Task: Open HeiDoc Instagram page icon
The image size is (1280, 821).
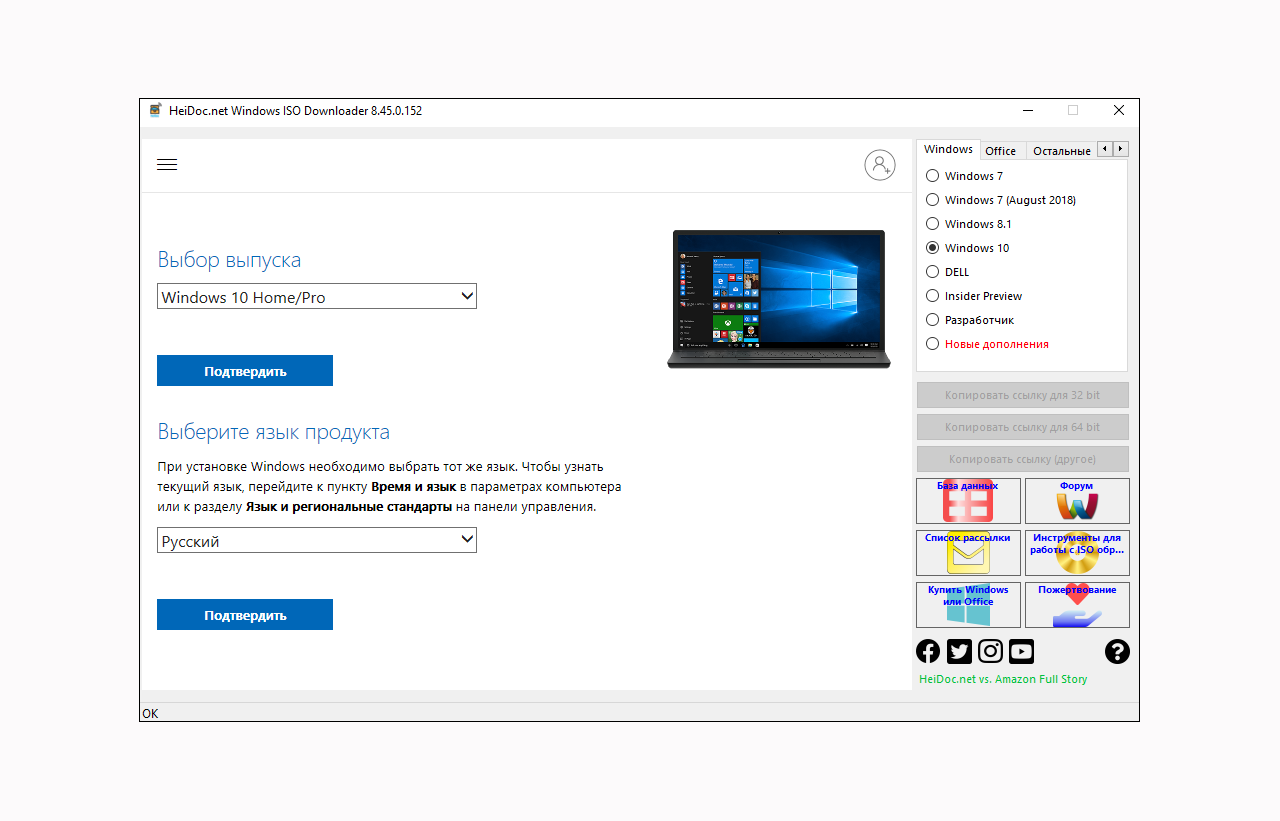Action: 990,652
